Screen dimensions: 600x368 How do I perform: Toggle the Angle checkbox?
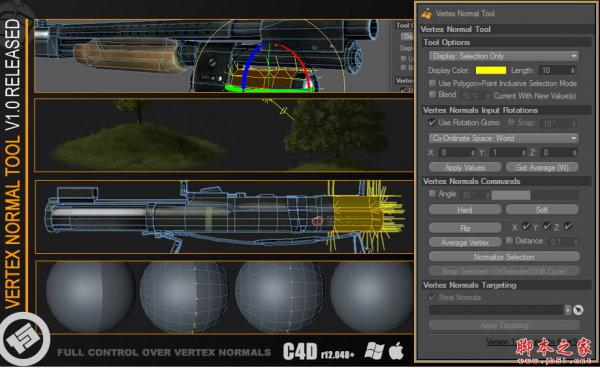[x=432, y=194]
